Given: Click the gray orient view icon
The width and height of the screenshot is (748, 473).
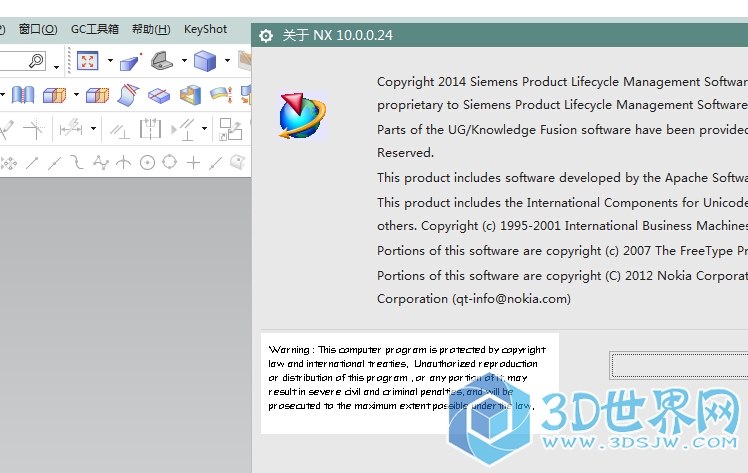Looking at the screenshot, I should pos(162,61).
